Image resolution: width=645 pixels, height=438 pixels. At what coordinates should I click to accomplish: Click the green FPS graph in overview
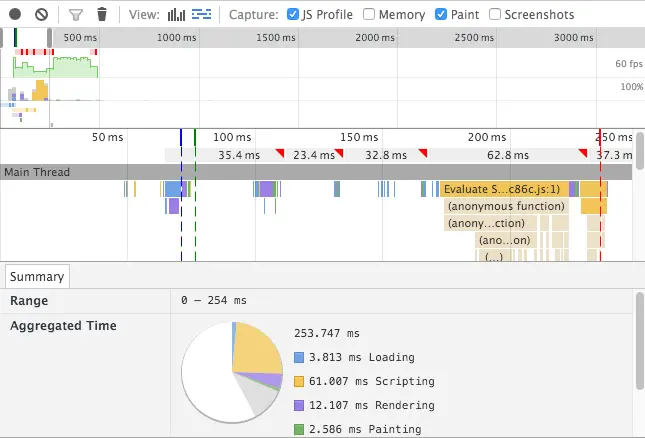56,67
